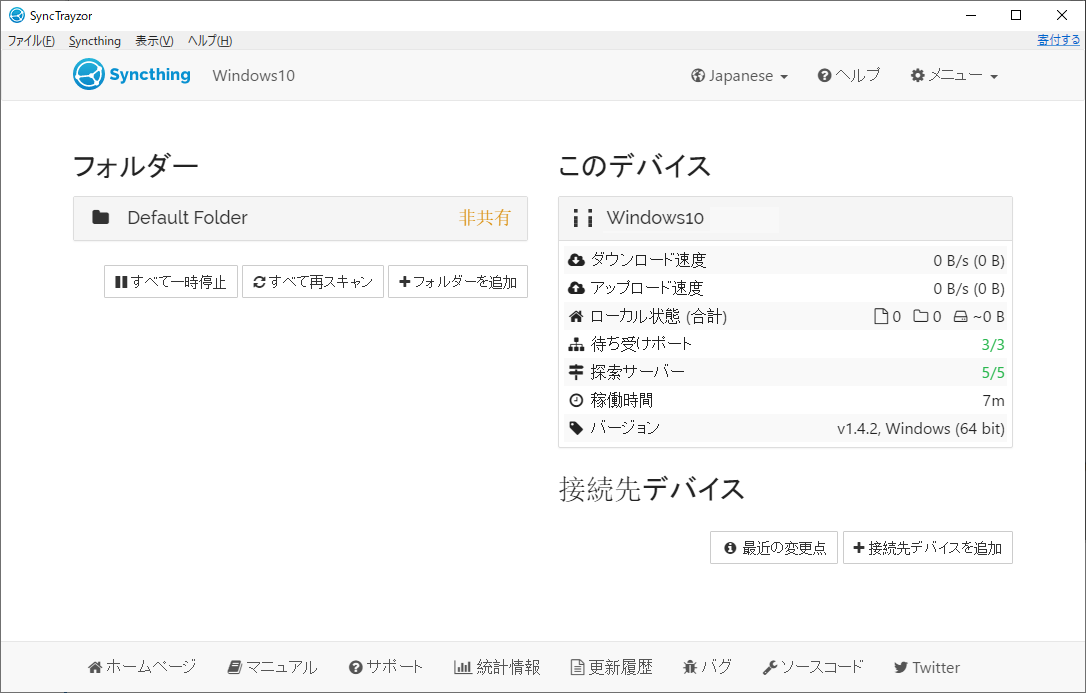
Task: Click the 寄付する donate link
Action: pos(1058,40)
